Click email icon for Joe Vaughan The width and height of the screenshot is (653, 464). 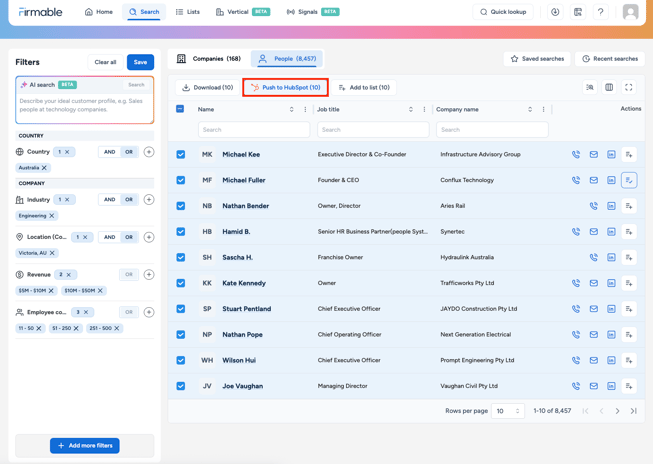[593, 386]
